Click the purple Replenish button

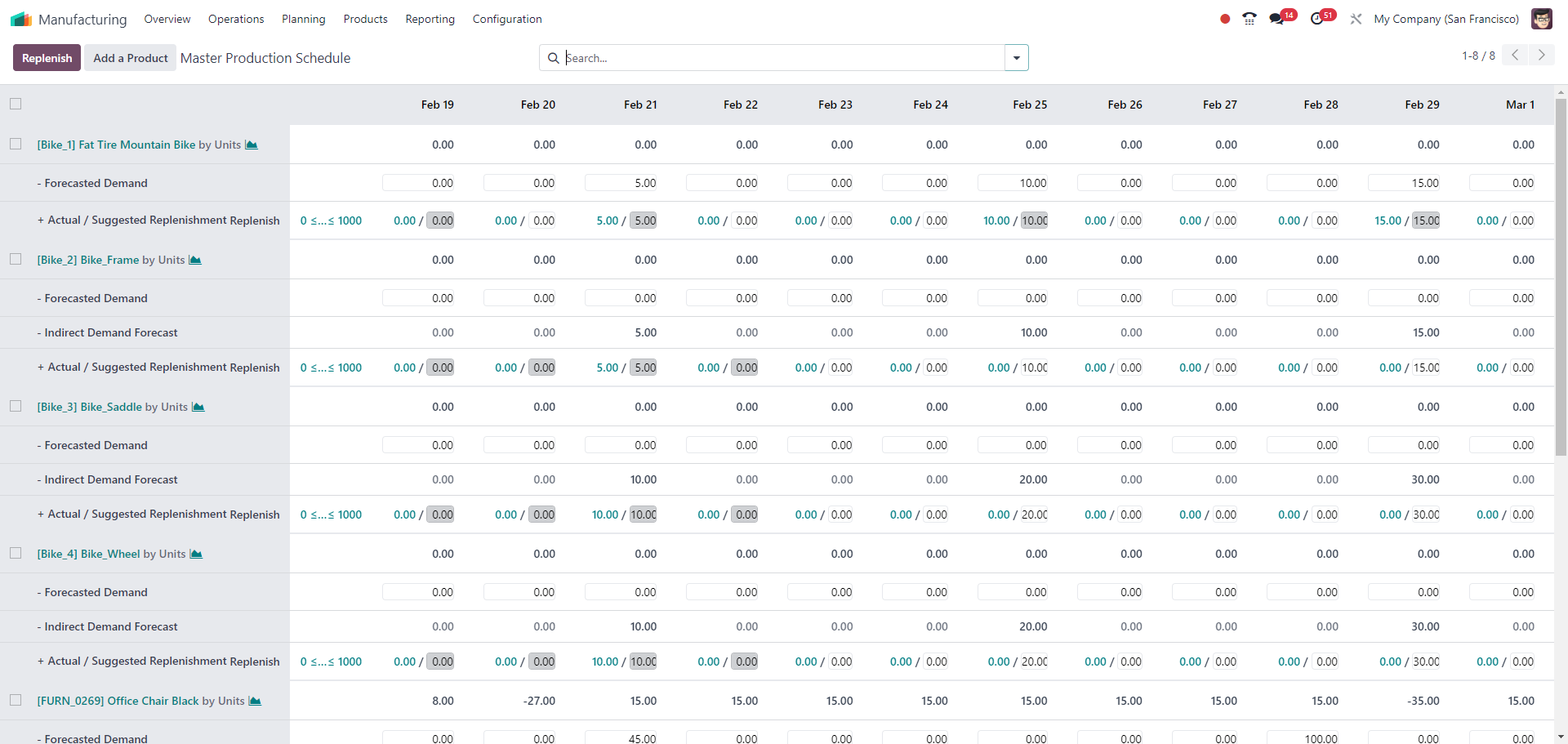pos(47,58)
